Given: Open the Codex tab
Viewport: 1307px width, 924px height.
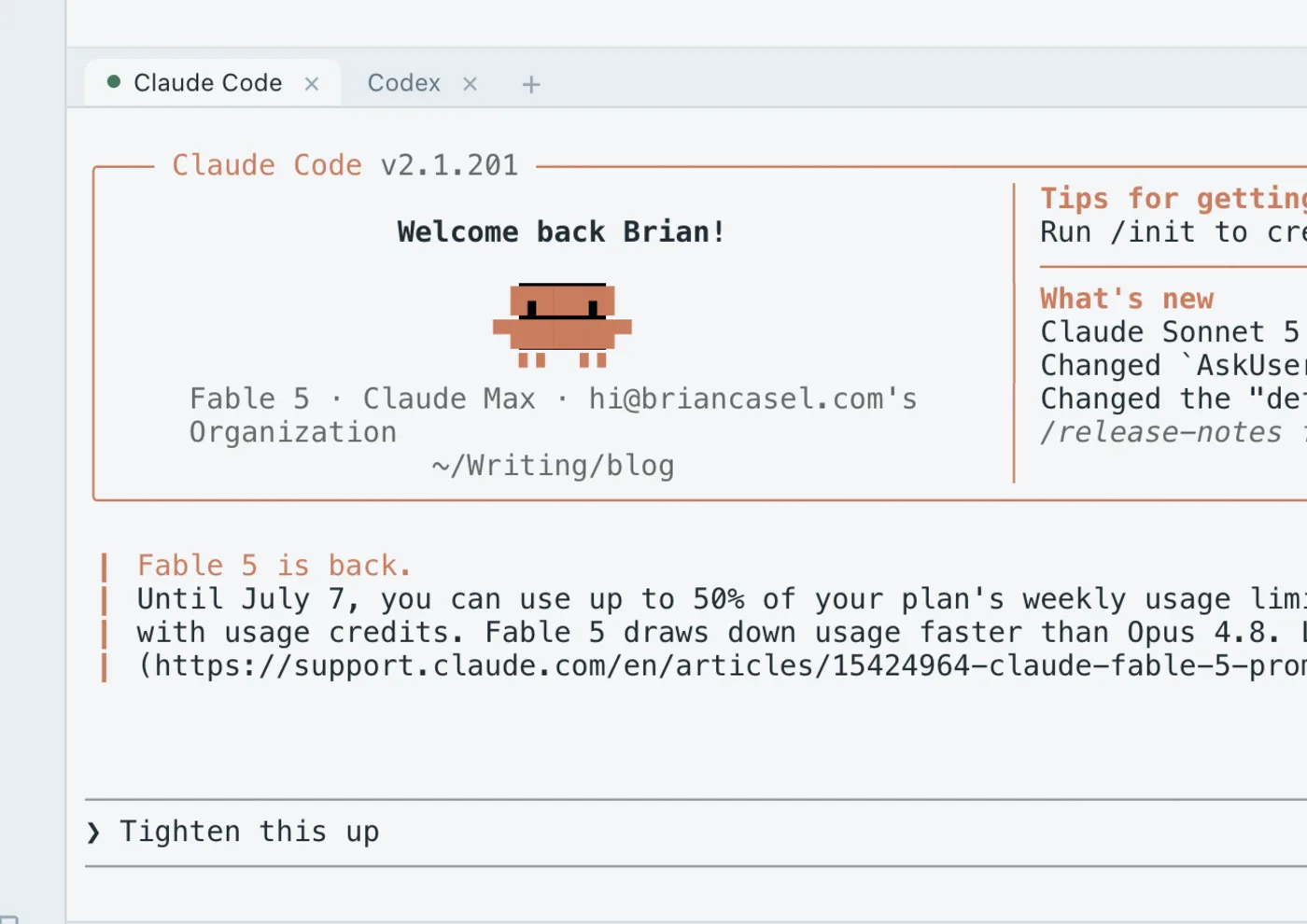Looking at the screenshot, I should pyautogui.click(x=403, y=83).
